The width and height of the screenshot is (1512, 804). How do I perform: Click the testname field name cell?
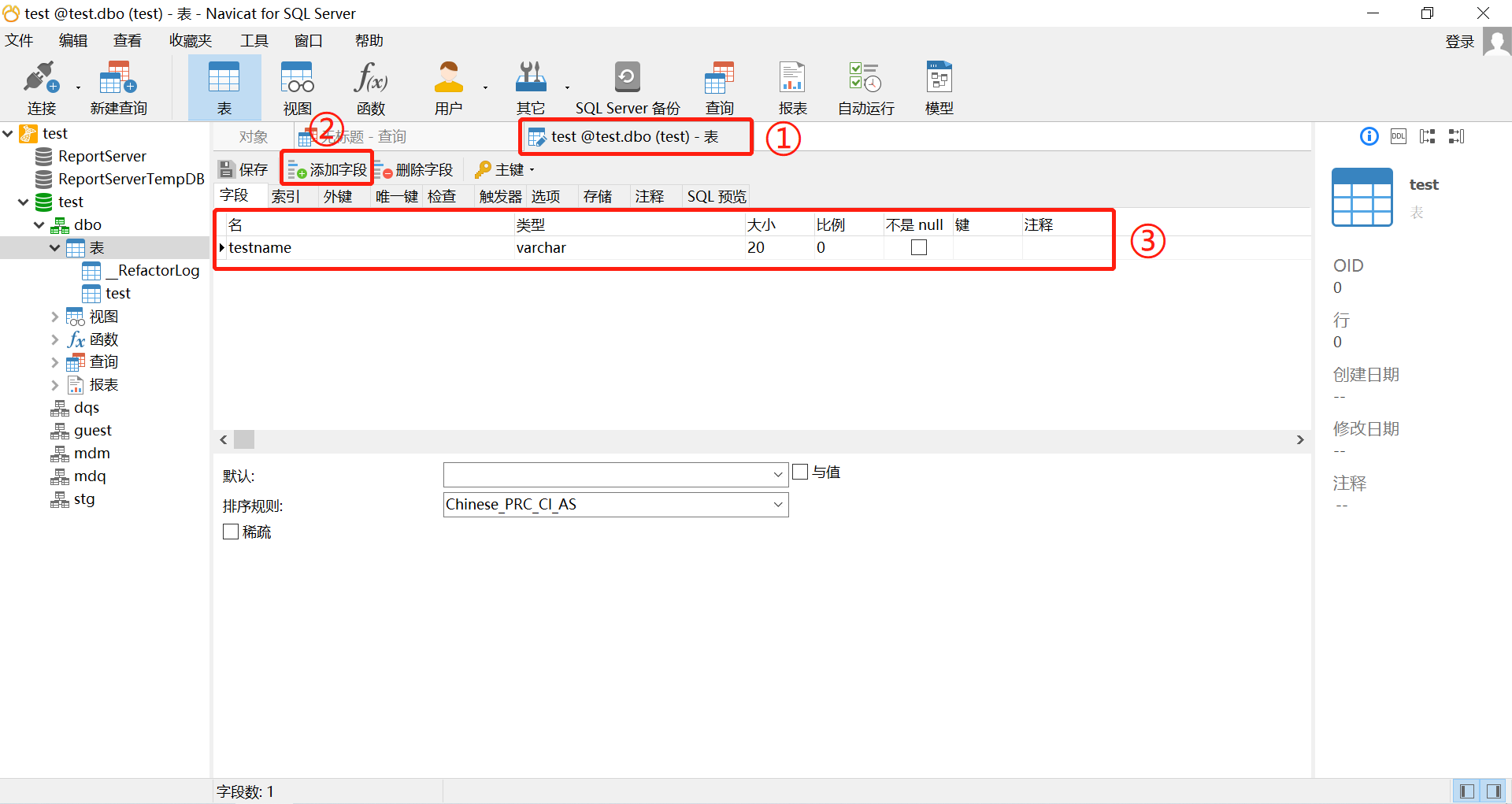370,247
